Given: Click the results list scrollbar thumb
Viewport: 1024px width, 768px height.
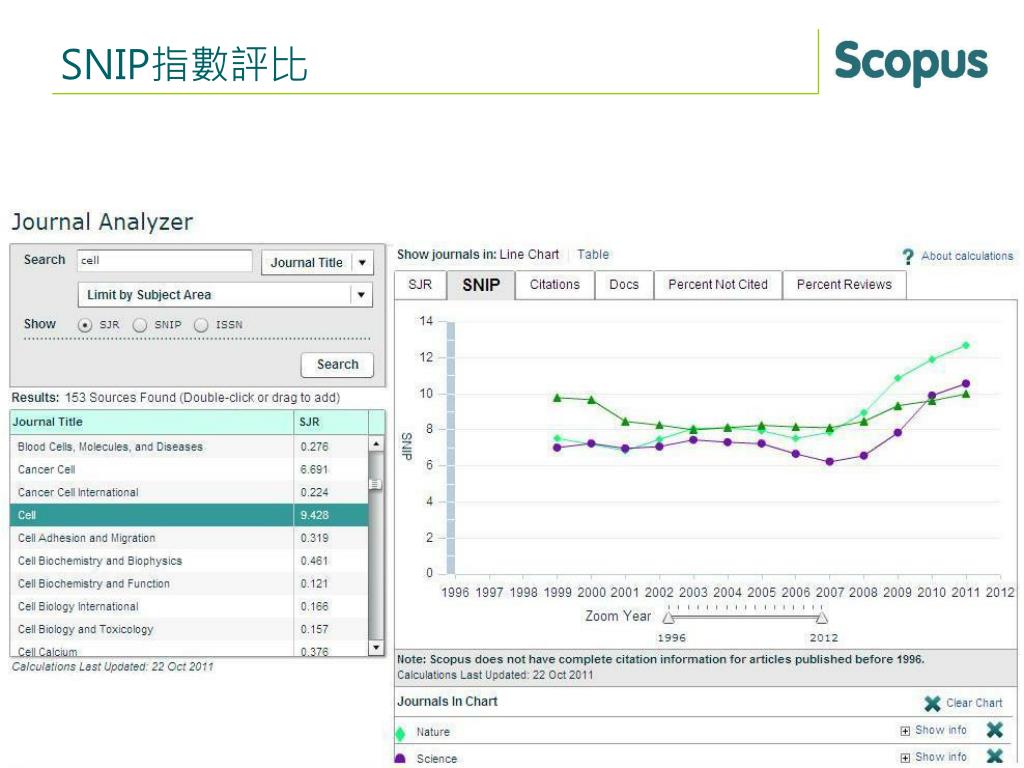Looking at the screenshot, I should pyautogui.click(x=376, y=484).
